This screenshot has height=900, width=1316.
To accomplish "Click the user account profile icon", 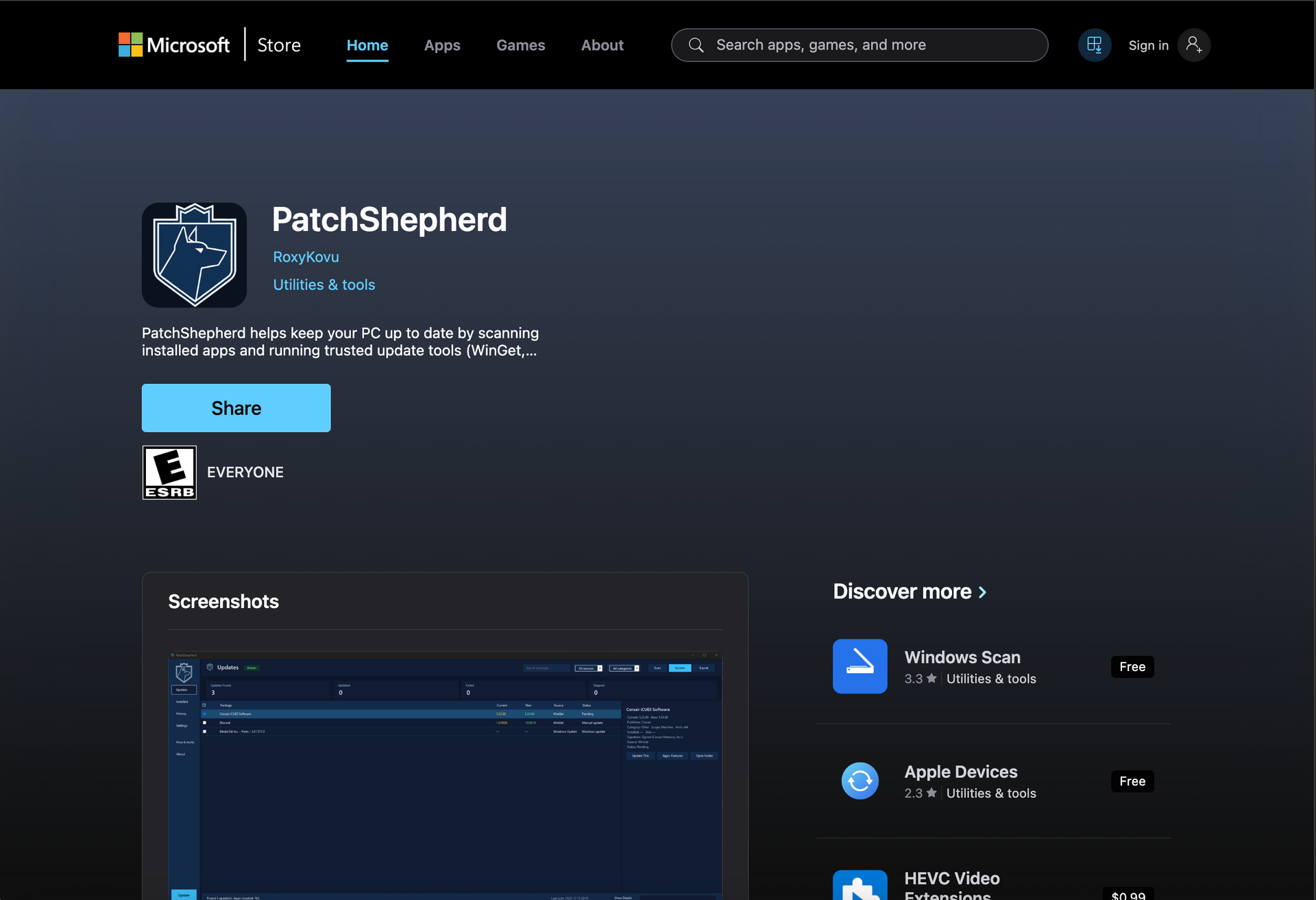I will [1193, 45].
